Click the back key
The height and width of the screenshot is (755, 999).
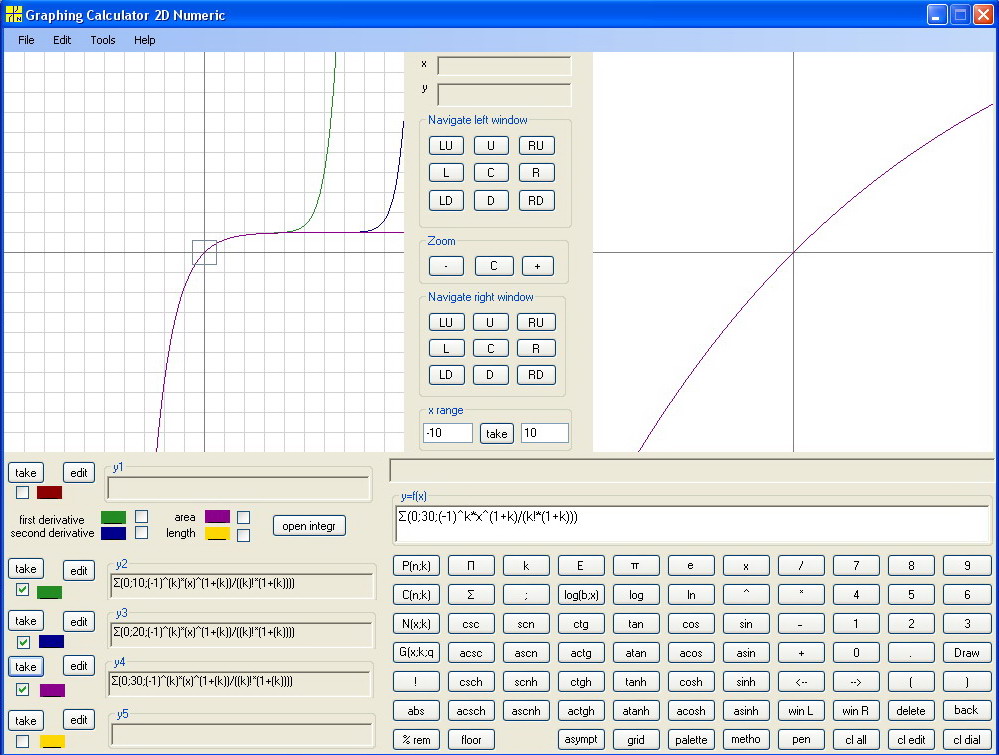tap(967, 710)
